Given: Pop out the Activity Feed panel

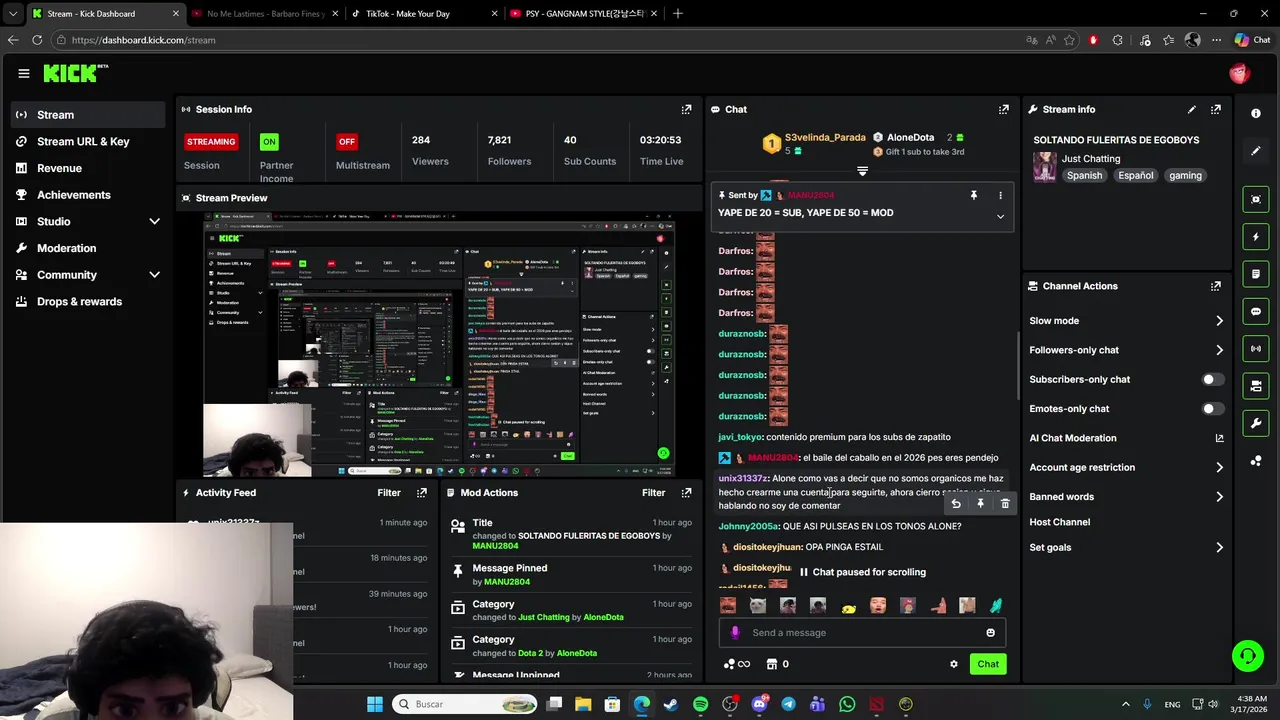Looking at the screenshot, I should pyautogui.click(x=421, y=492).
